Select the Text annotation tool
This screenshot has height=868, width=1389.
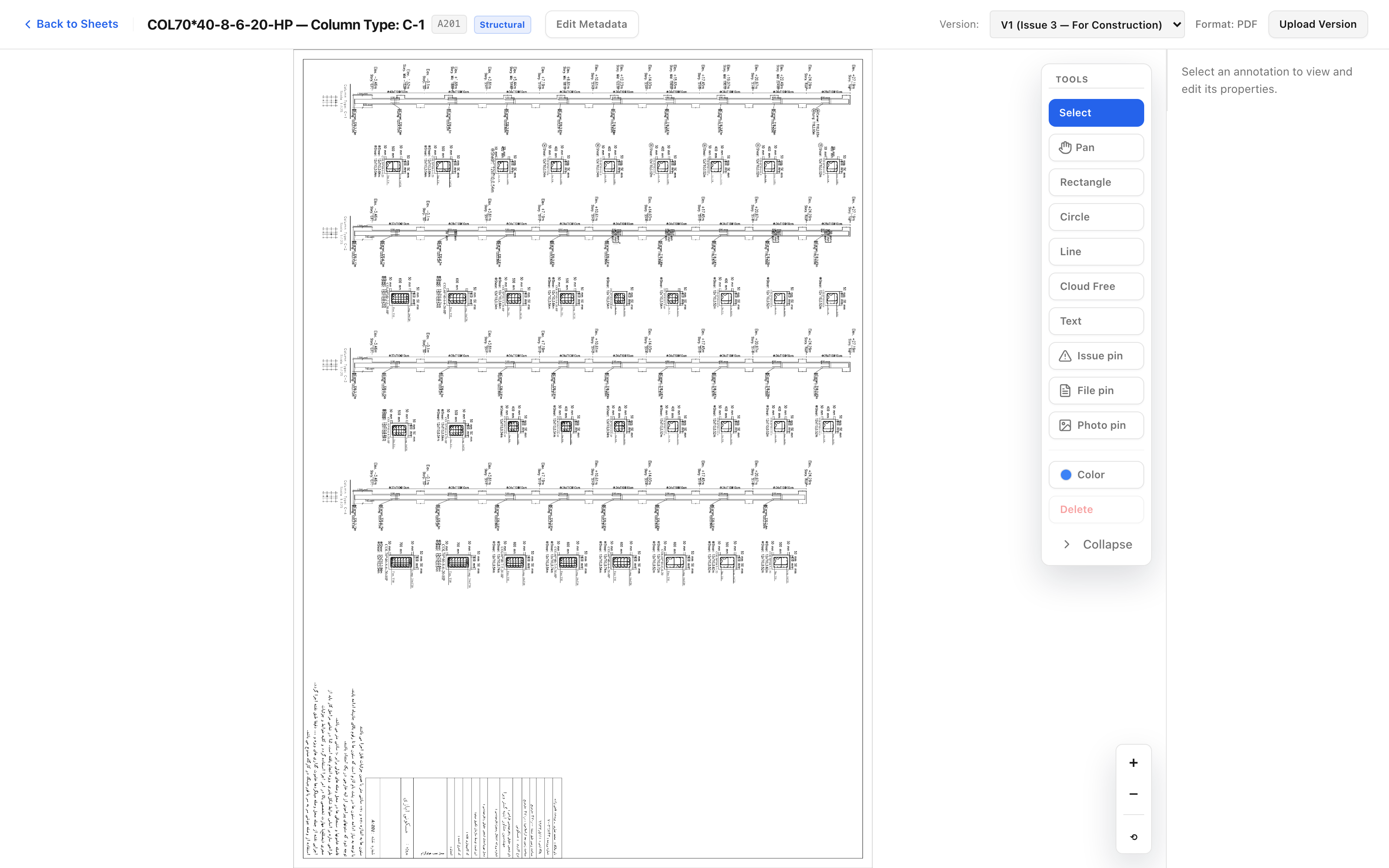[x=1096, y=321]
